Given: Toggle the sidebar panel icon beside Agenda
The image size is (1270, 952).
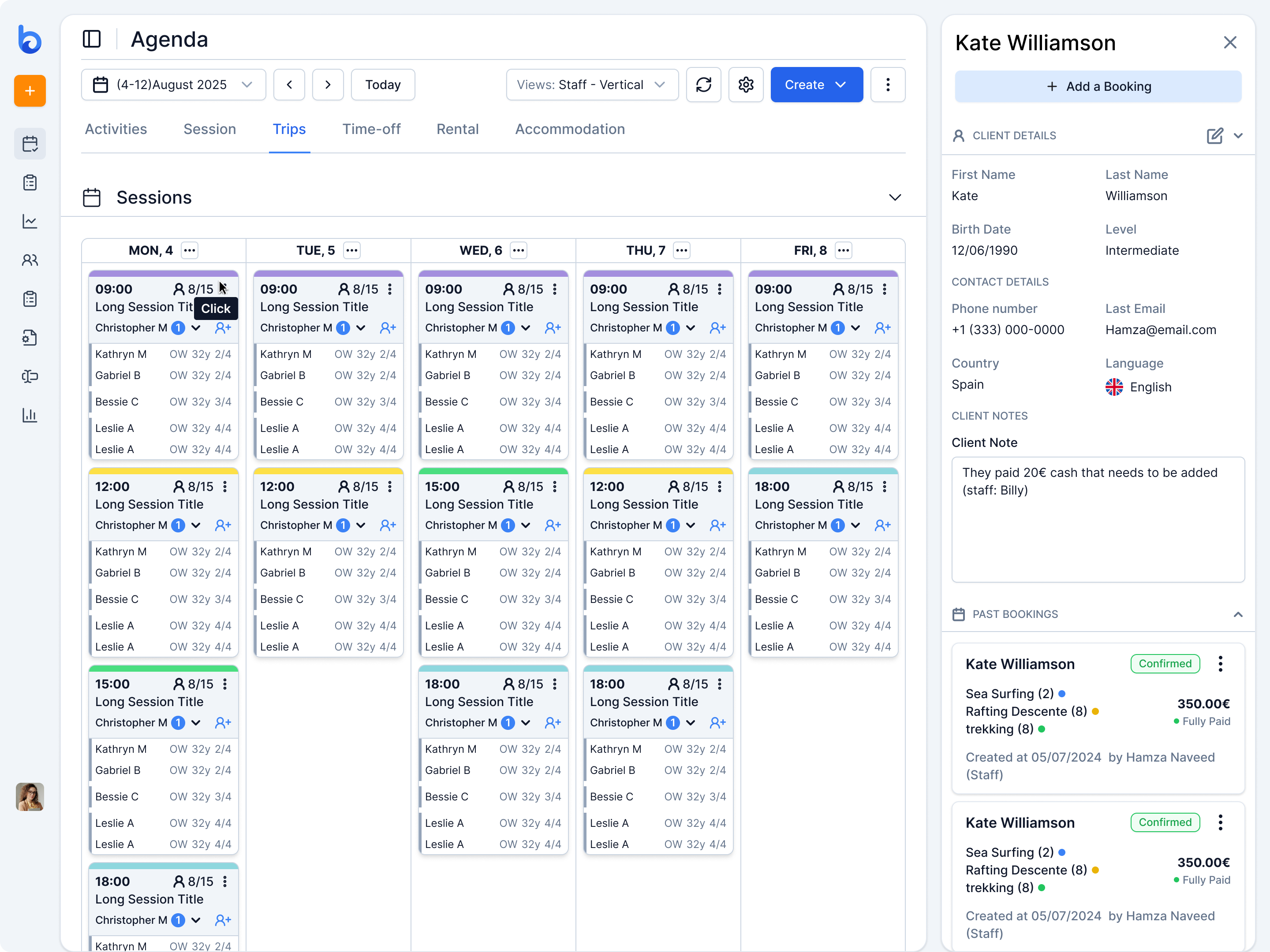Looking at the screenshot, I should (92, 39).
